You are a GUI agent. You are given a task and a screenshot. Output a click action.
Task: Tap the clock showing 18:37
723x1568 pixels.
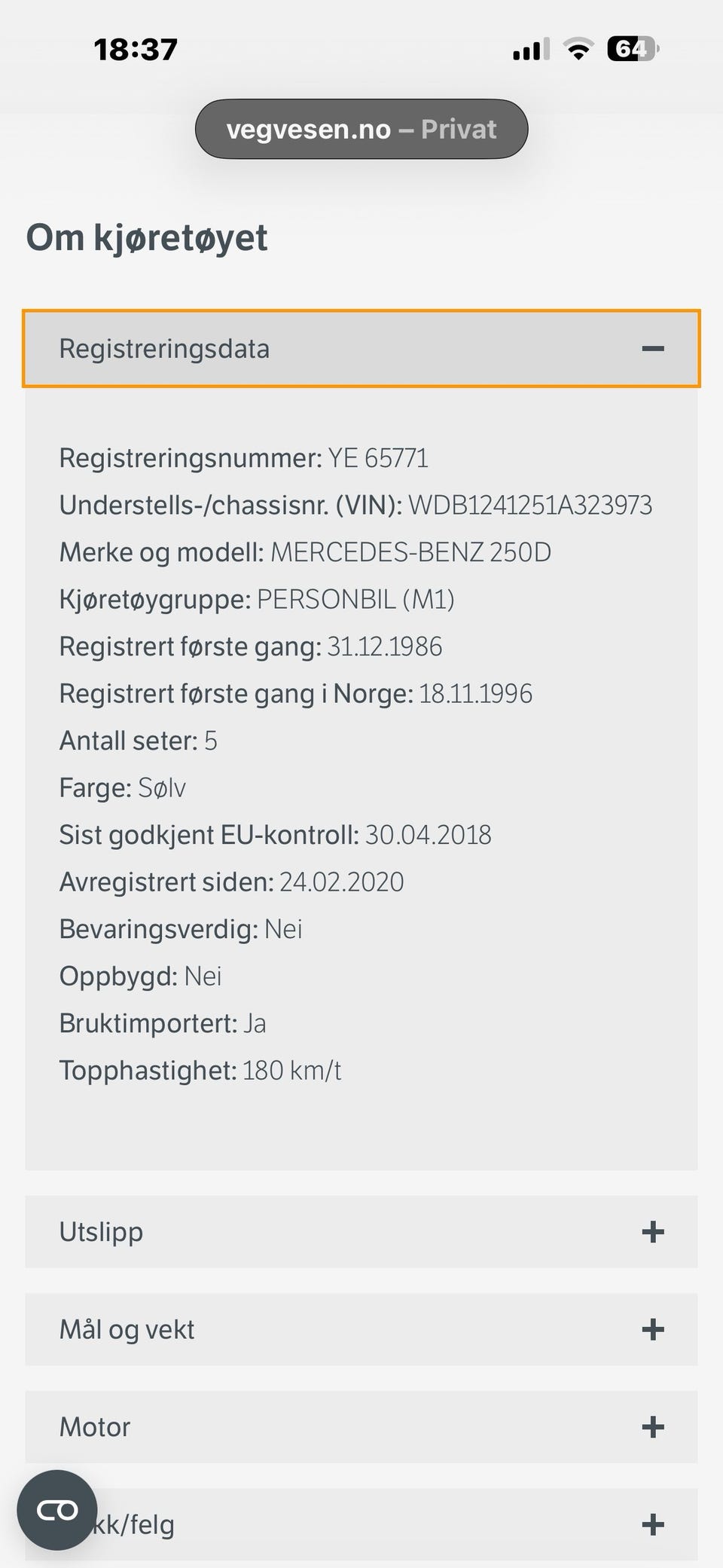click(136, 50)
